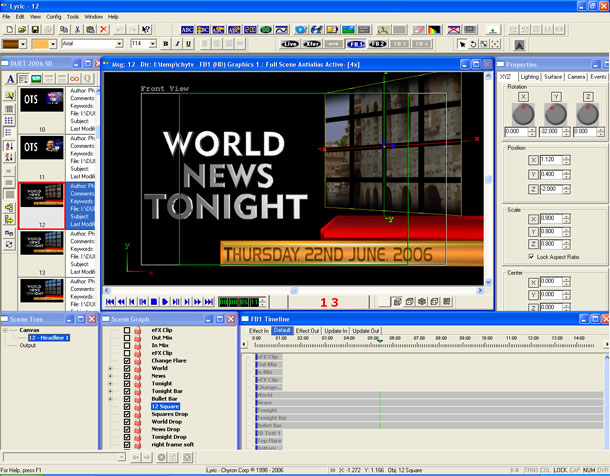Click the context help arrow icon
The image size is (610, 476).
pyautogui.click(x=145, y=30)
